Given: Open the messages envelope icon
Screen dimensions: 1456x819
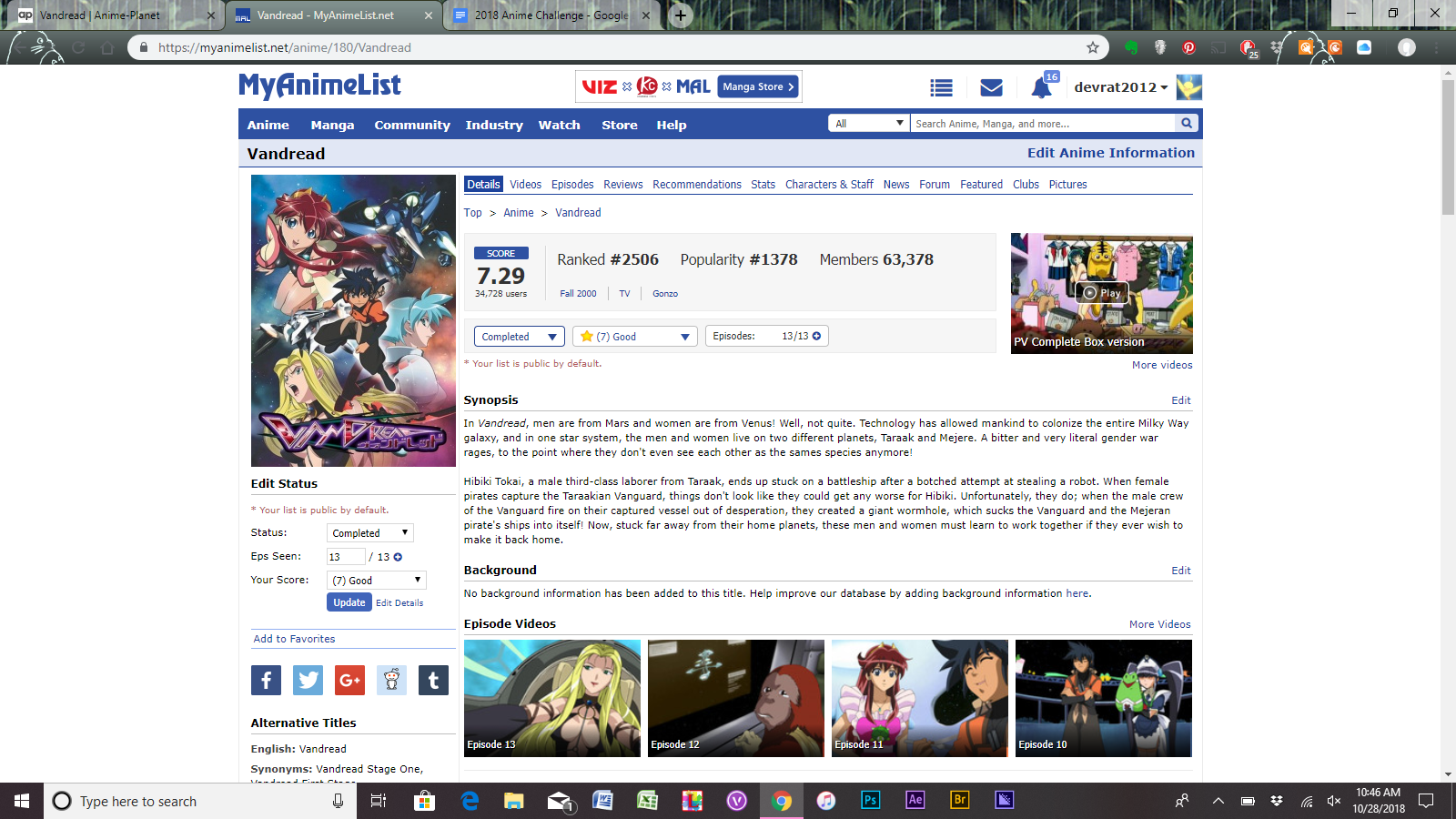Looking at the screenshot, I should point(991,87).
